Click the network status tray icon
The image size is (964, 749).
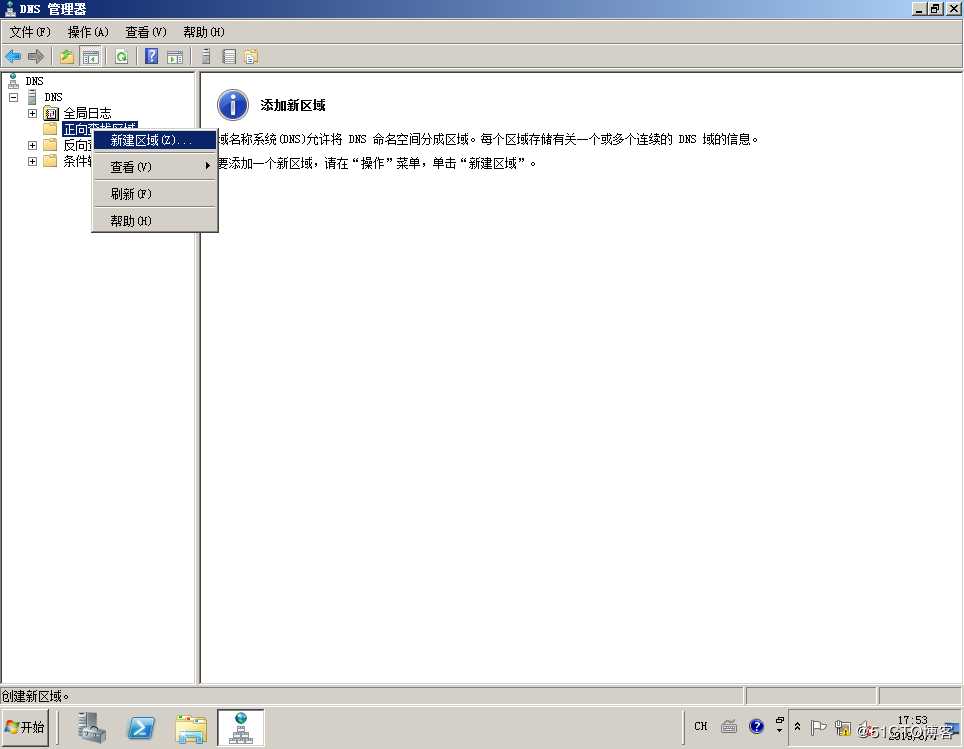pyautogui.click(x=843, y=728)
